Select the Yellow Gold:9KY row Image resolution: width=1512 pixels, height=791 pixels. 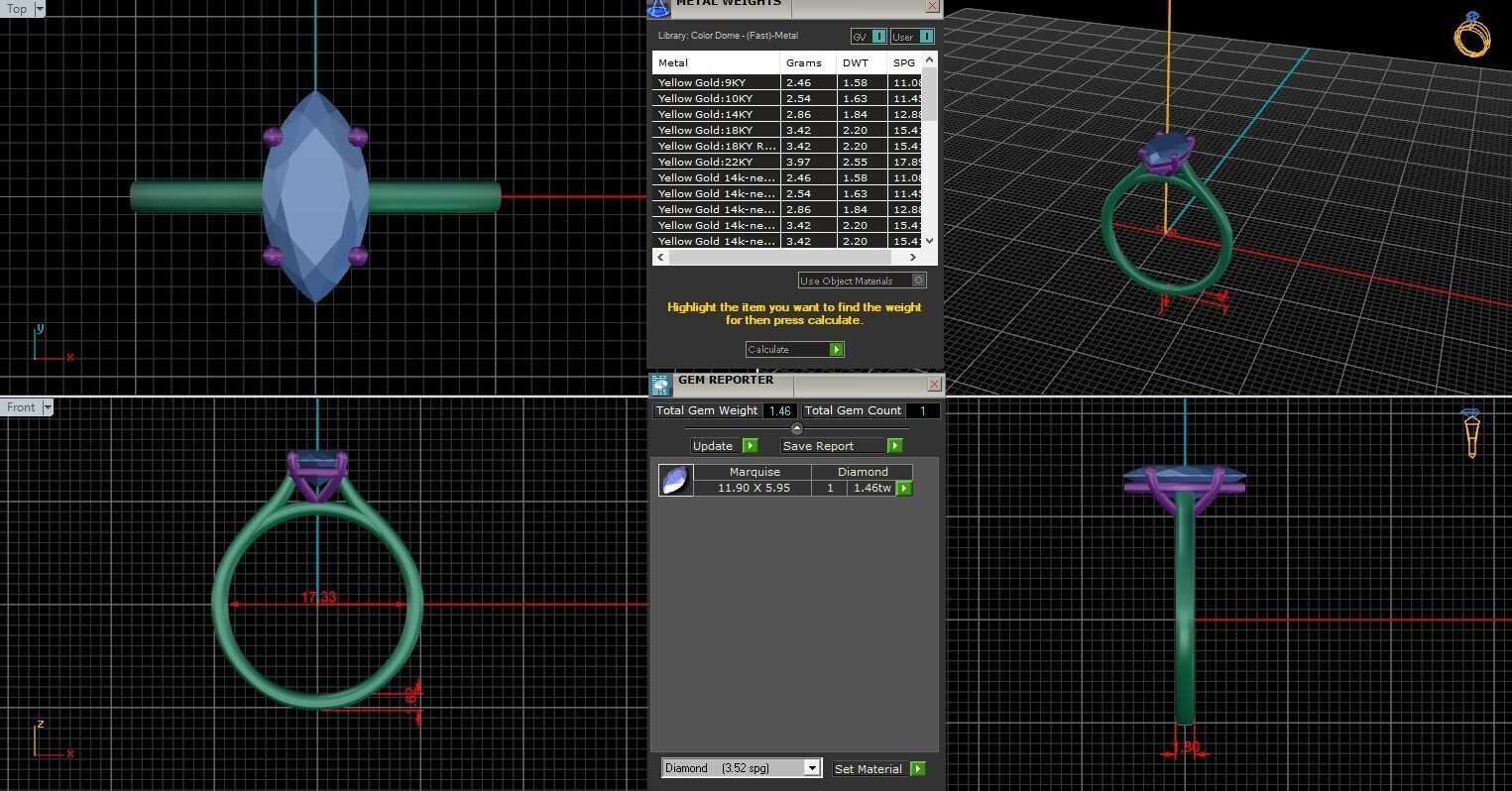[787, 83]
